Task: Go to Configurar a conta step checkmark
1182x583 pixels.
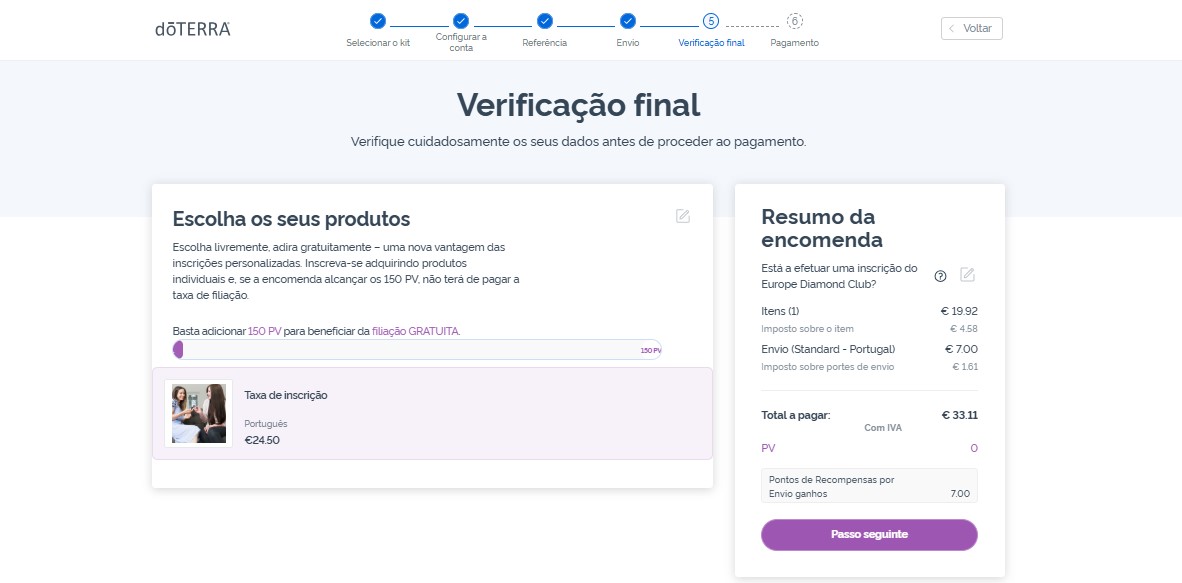Action: coord(461,21)
